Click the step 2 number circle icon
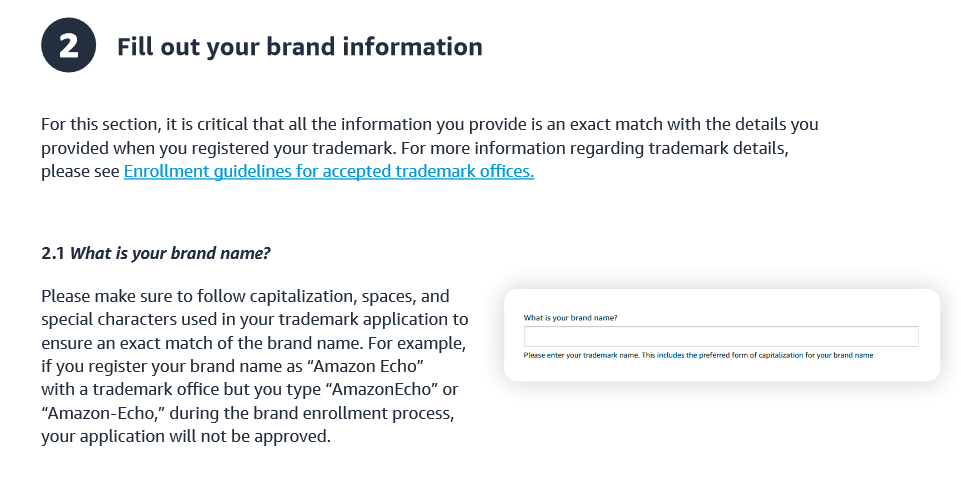Viewport: 961px width, 495px height. [69, 45]
